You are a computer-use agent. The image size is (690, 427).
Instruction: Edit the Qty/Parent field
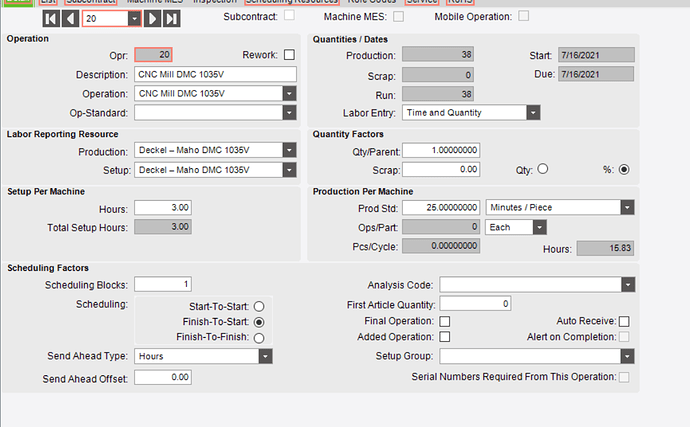point(441,150)
